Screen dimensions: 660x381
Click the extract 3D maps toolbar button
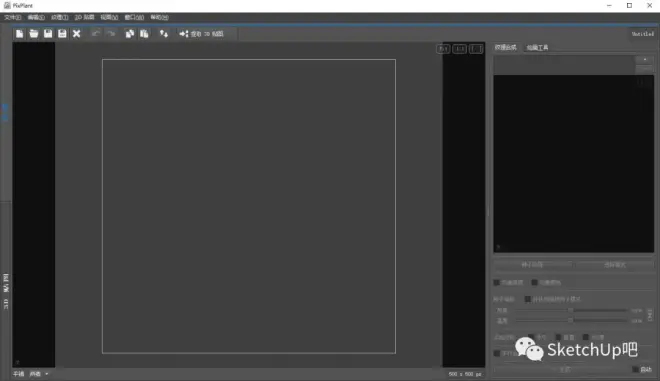pyautogui.click(x=202, y=34)
